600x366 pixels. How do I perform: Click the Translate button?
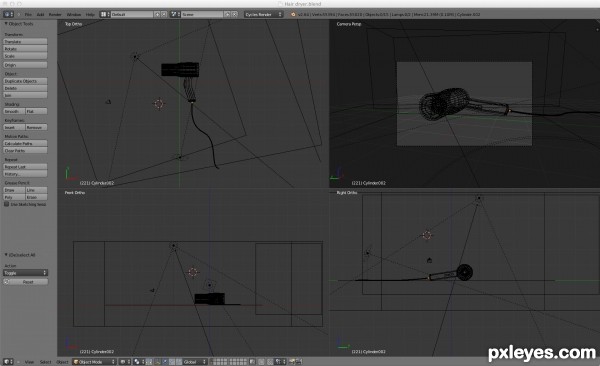tap(25, 41)
